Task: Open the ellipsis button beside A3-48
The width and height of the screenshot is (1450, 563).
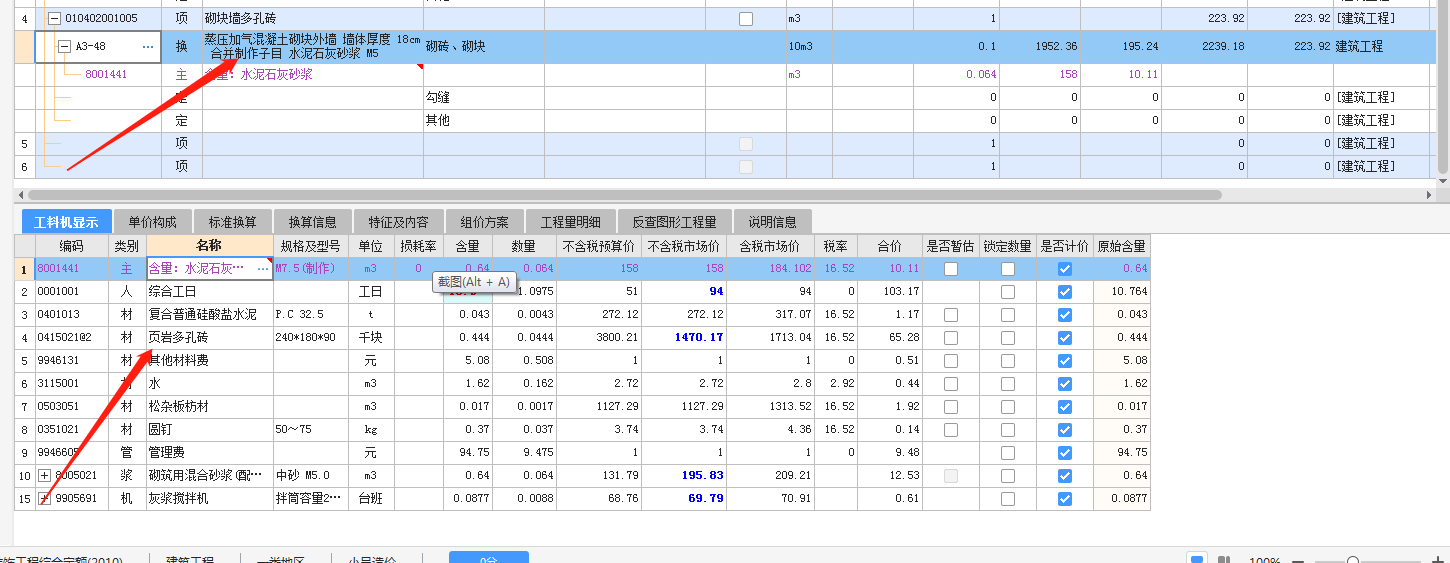Action: [148, 47]
